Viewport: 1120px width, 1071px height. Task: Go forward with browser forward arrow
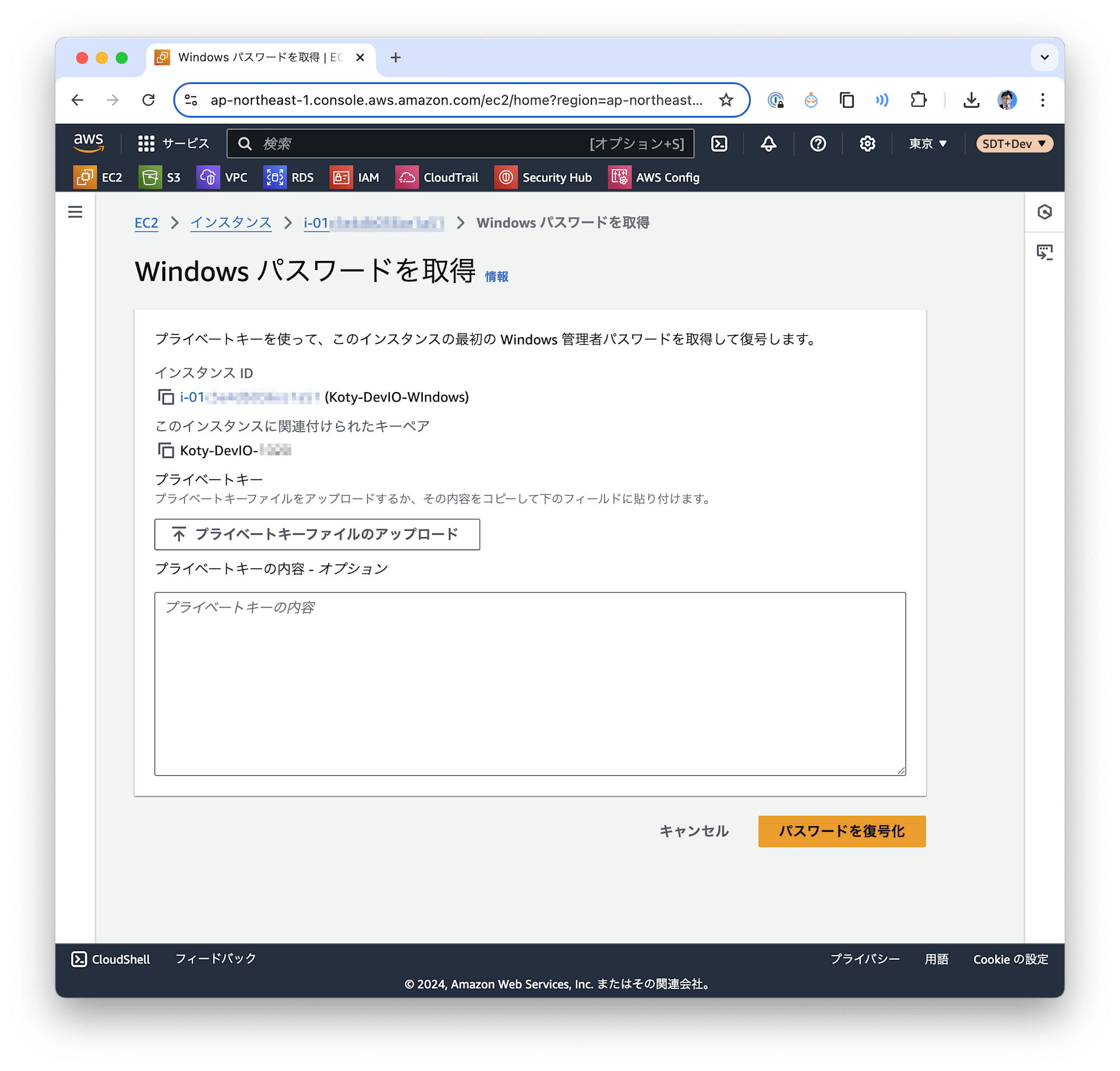[x=113, y=100]
